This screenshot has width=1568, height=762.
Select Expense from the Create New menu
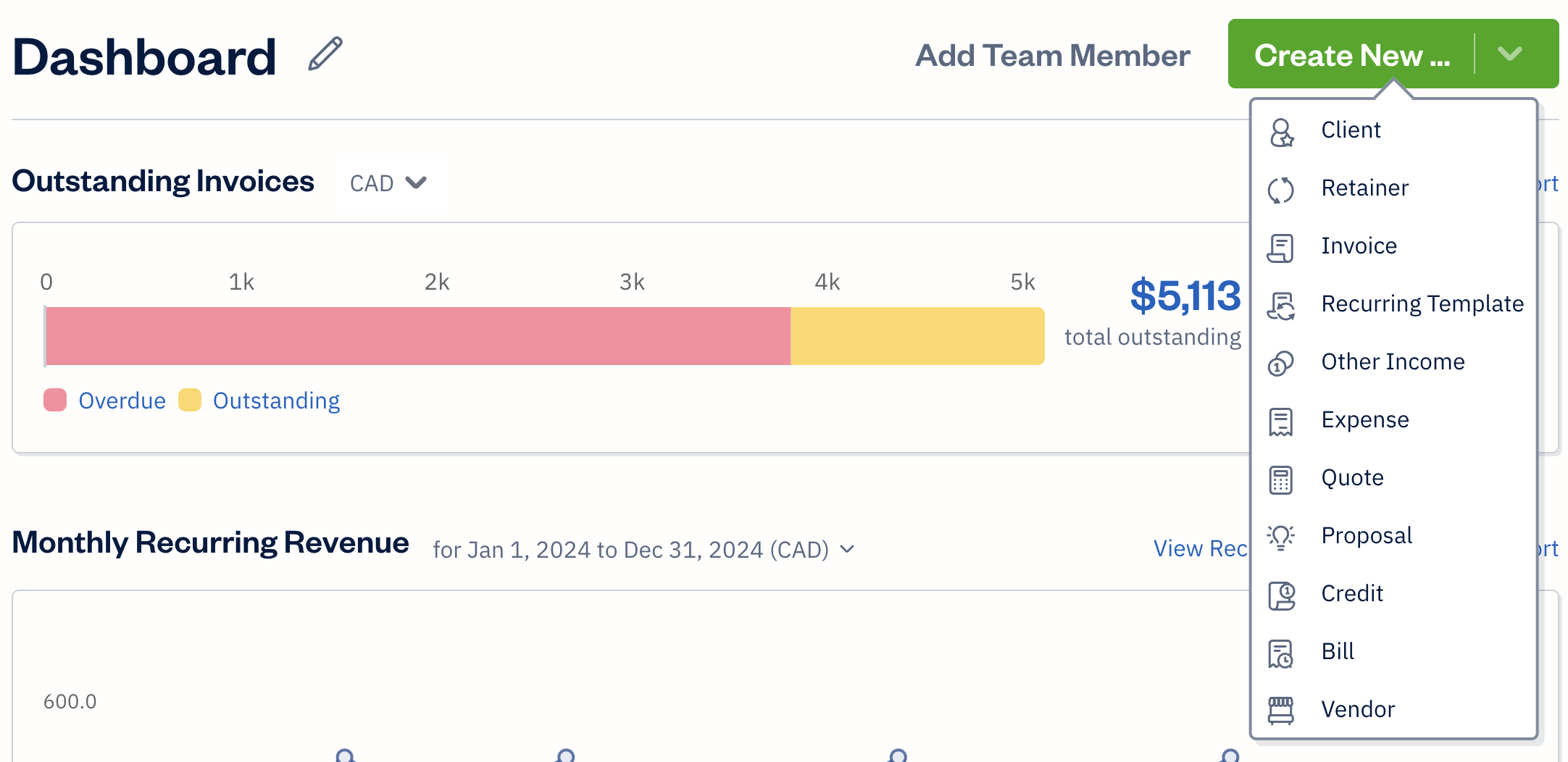tap(1364, 420)
